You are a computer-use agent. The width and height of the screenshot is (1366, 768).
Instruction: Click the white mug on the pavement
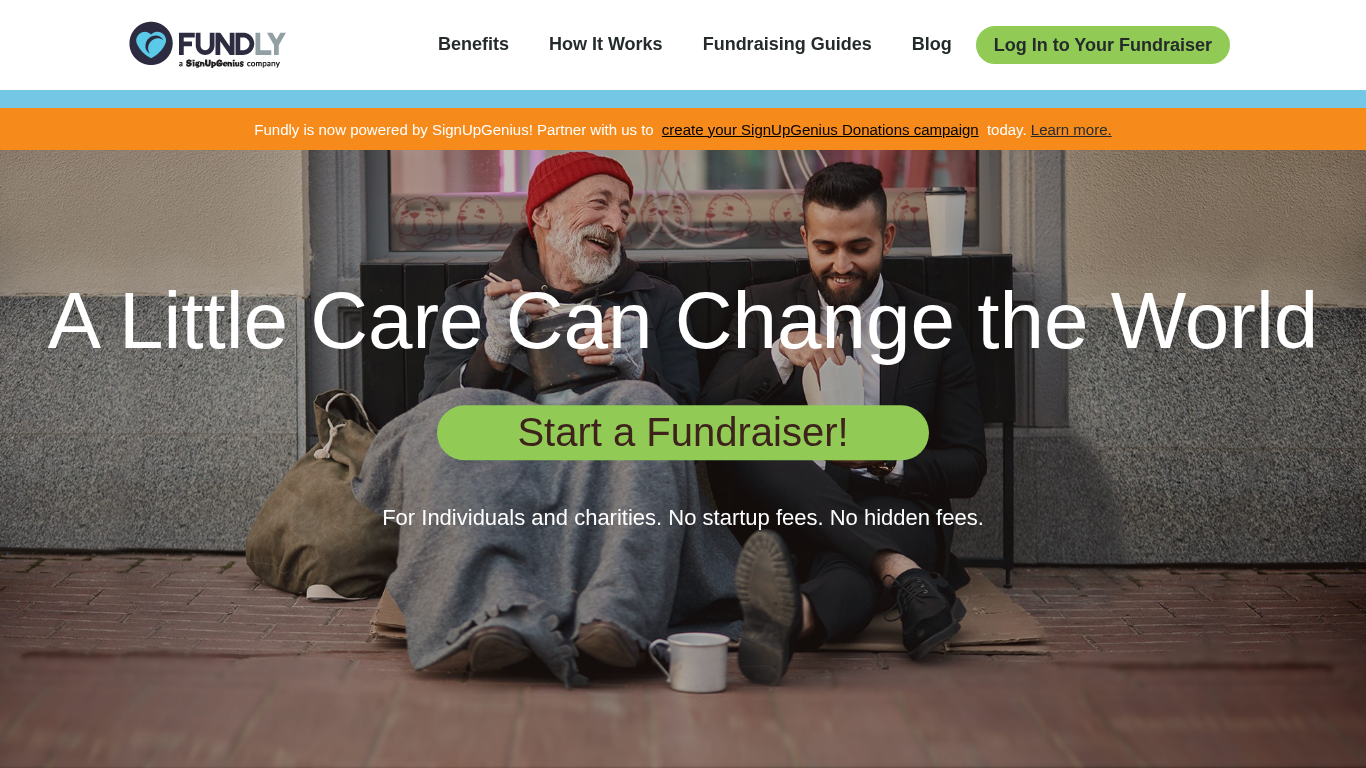(691, 661)
